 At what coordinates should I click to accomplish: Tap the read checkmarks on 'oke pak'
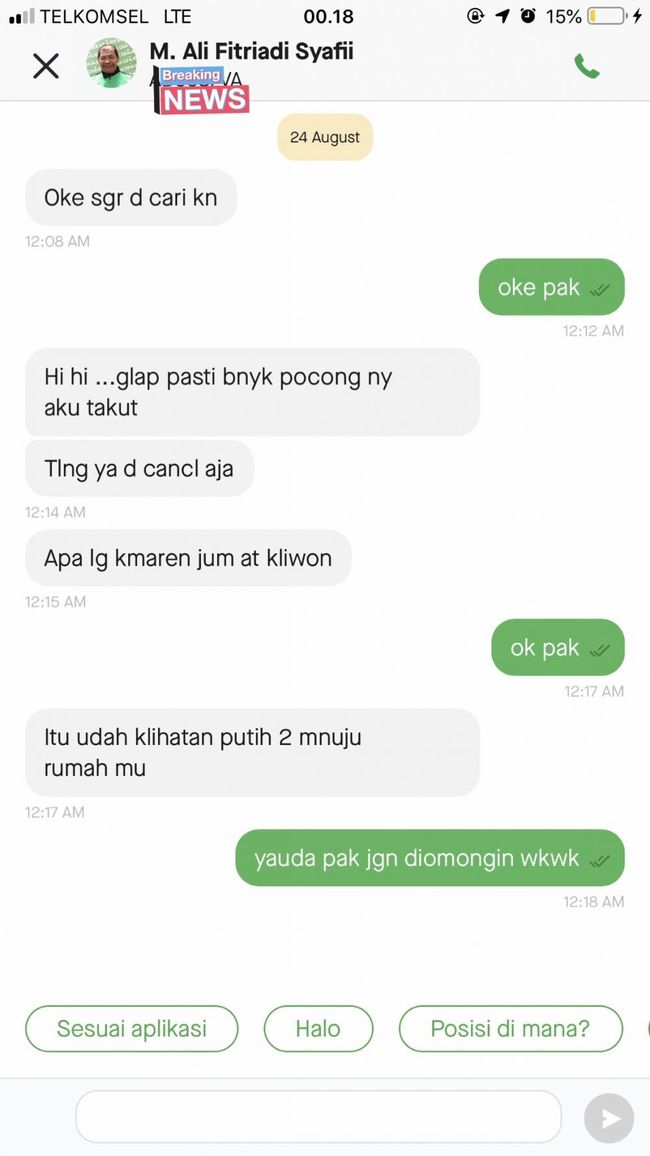coord(600,290)
